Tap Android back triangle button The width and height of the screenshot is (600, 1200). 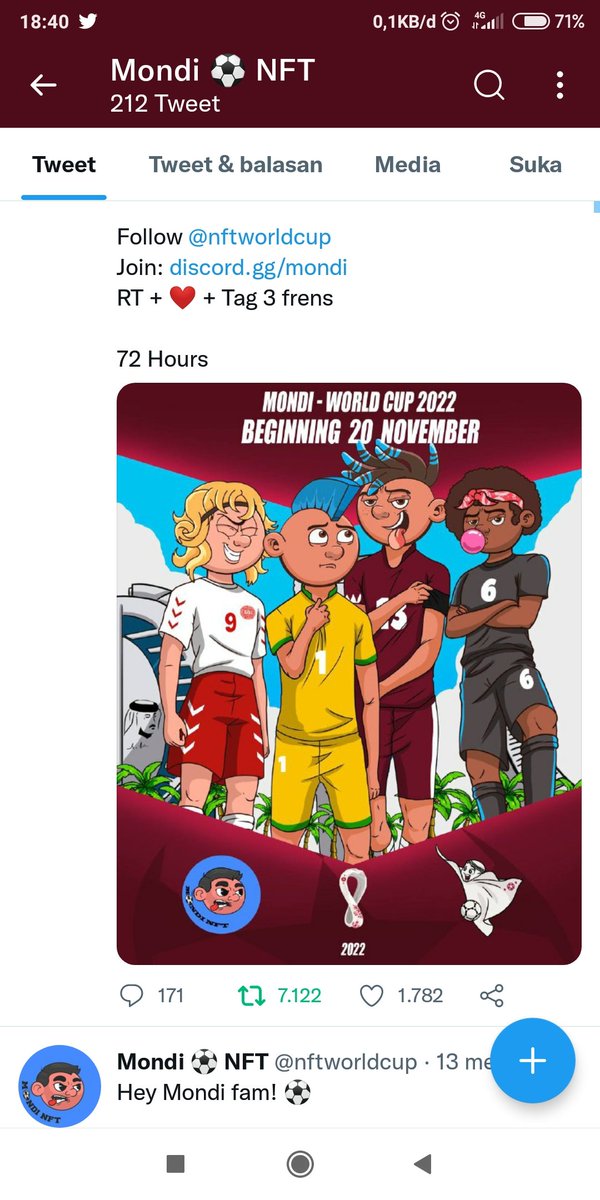[x=422, y=1163]
